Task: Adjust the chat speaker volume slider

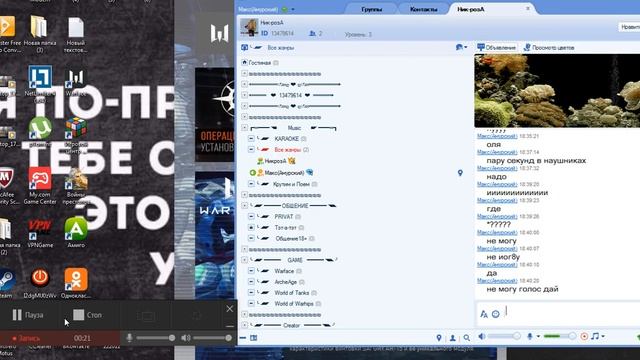Action: click(504, 336)
